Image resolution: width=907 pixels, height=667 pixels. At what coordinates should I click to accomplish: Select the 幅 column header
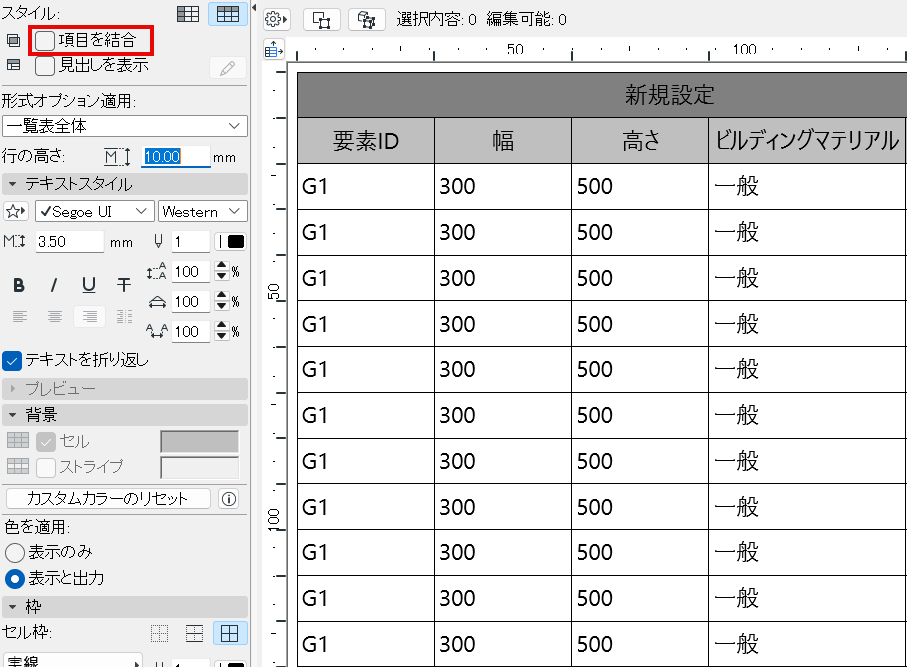pos(503,141)
